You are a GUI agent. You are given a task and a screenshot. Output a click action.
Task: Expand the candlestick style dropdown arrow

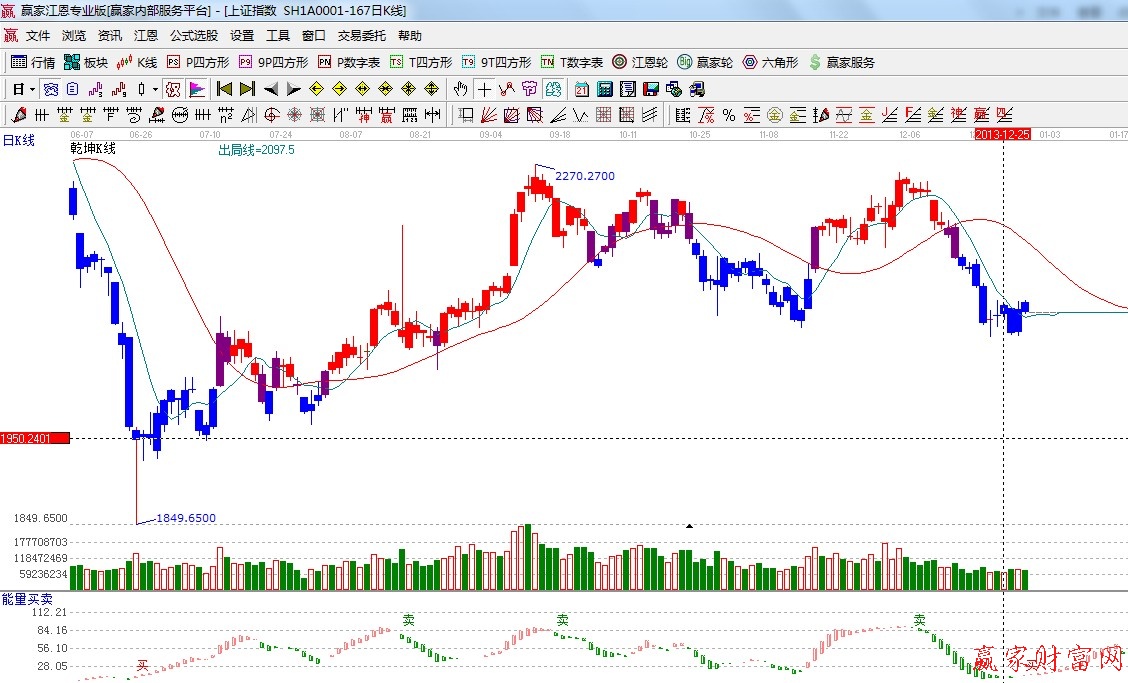(x=155, y=89)
